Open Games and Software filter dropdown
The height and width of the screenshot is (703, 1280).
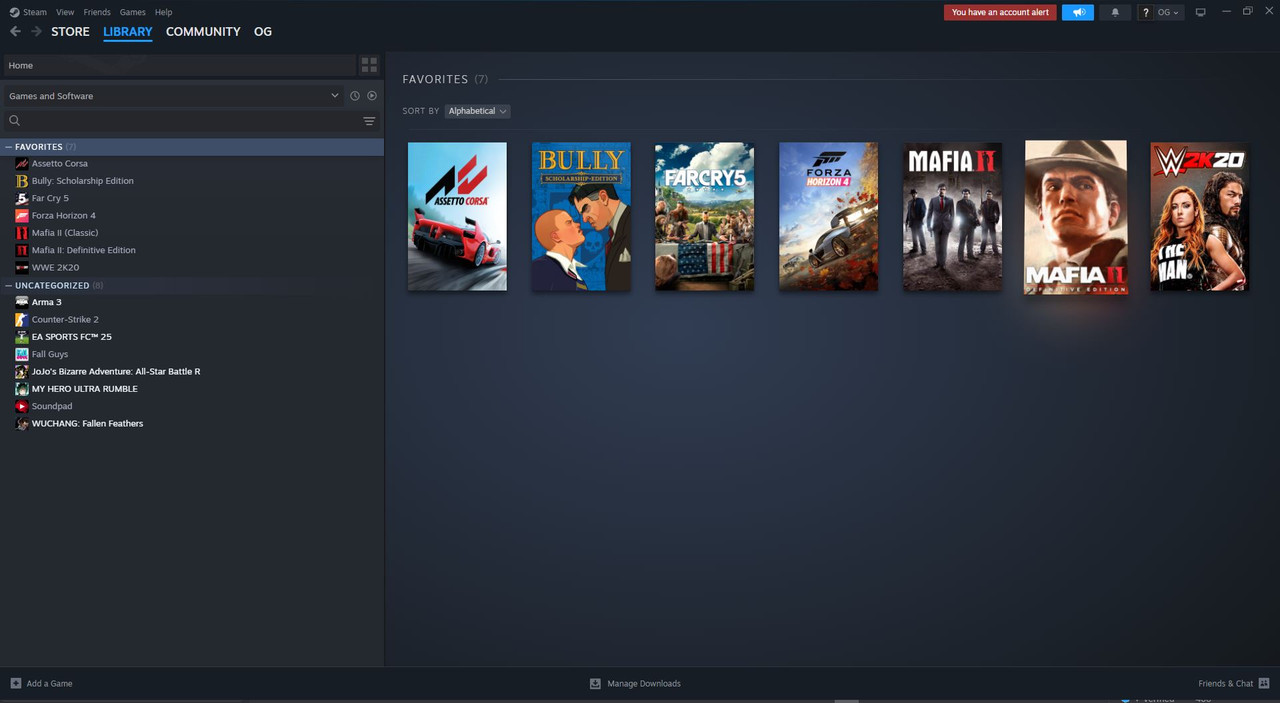[173, 96]
